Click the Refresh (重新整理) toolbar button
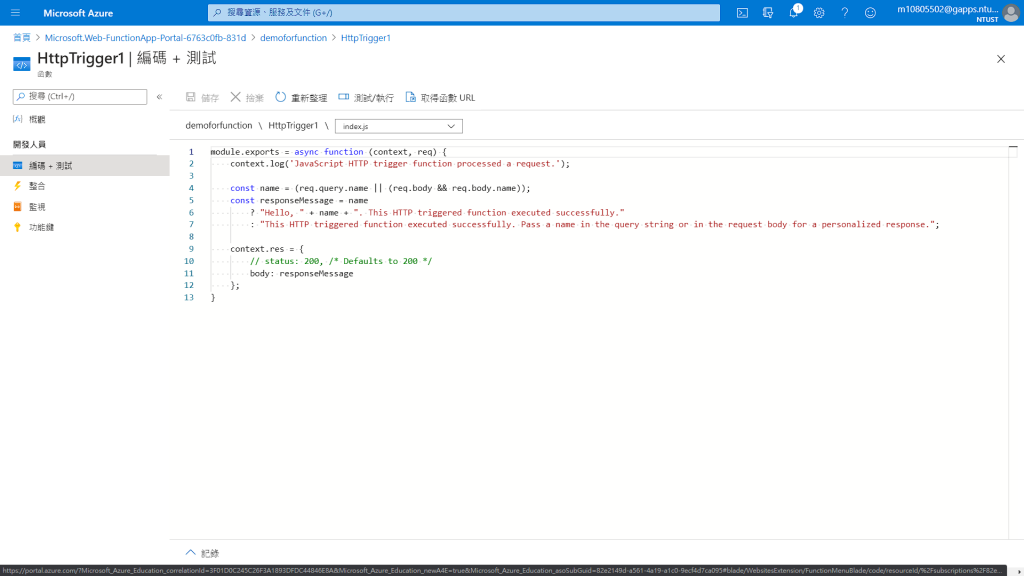This screenshot has height=576, width=1024. tap(301, 97)
